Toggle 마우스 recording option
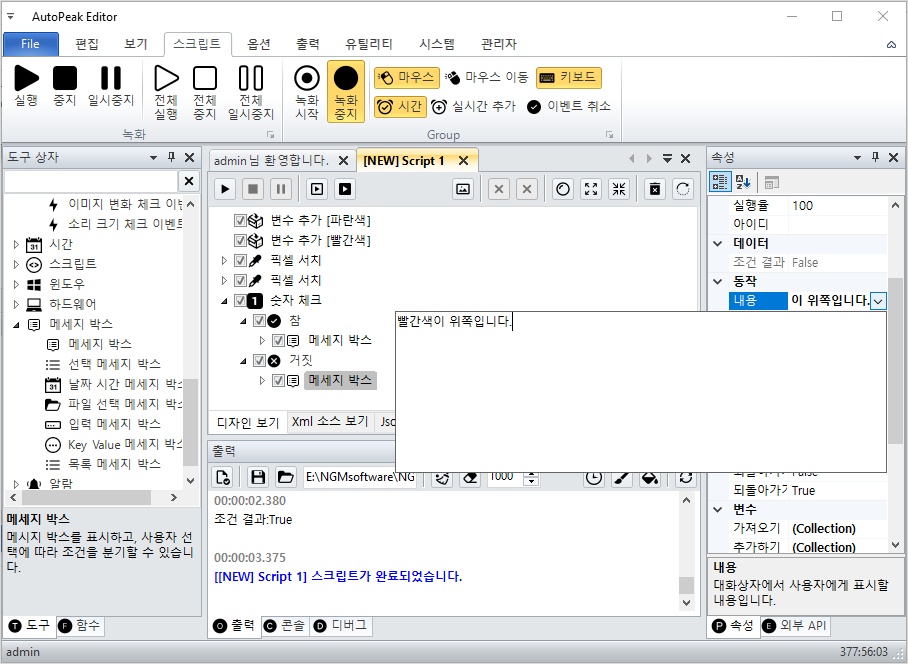Viewport: 908px width, 664px height. click(407, 78)
